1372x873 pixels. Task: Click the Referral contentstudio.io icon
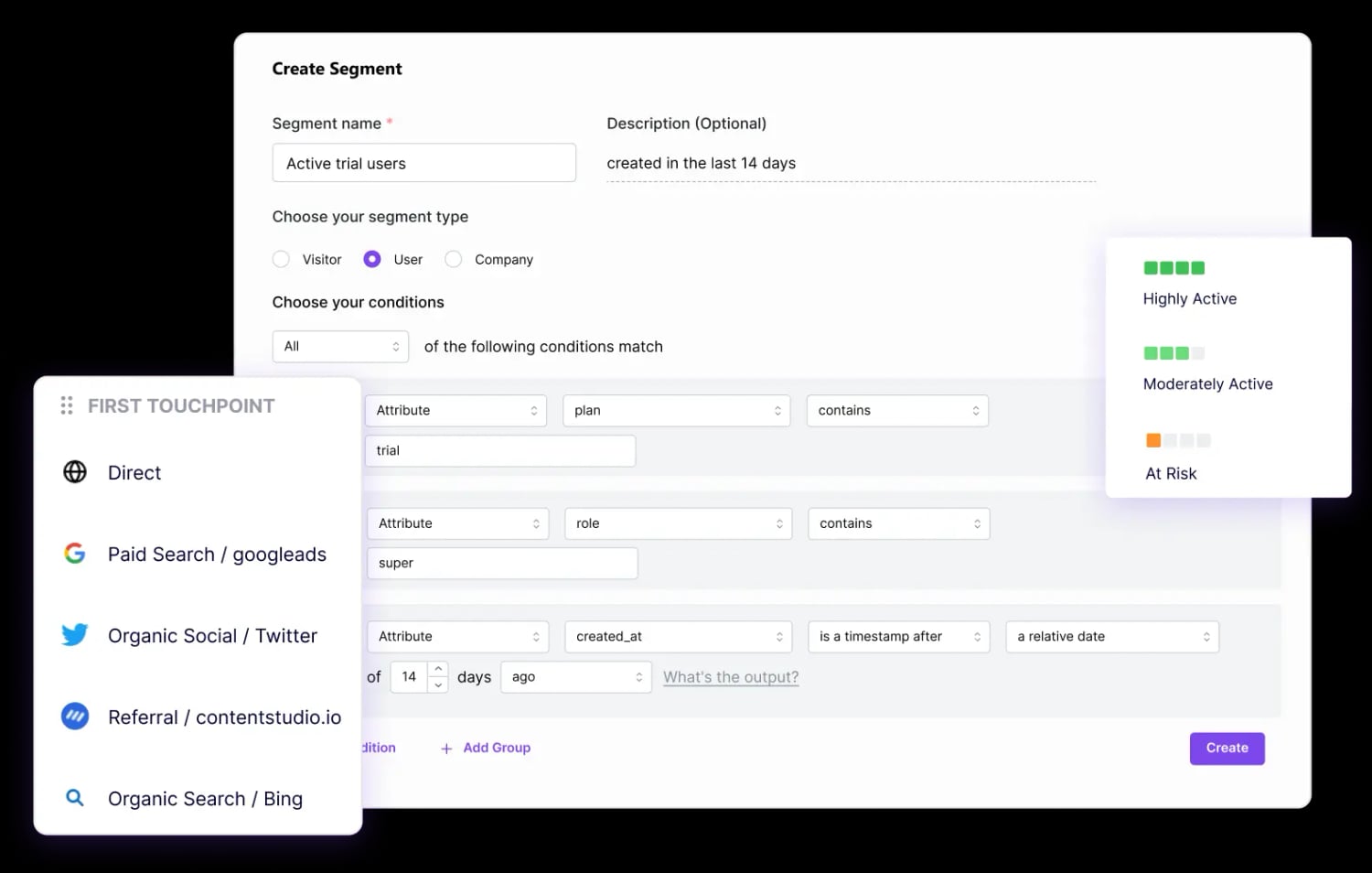tap(74, 717)
